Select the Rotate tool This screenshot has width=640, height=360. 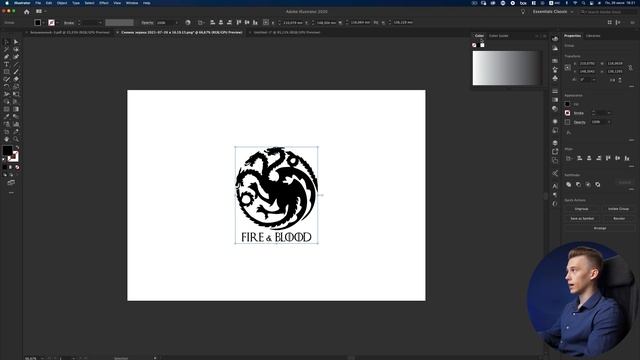tap(6, 87)
